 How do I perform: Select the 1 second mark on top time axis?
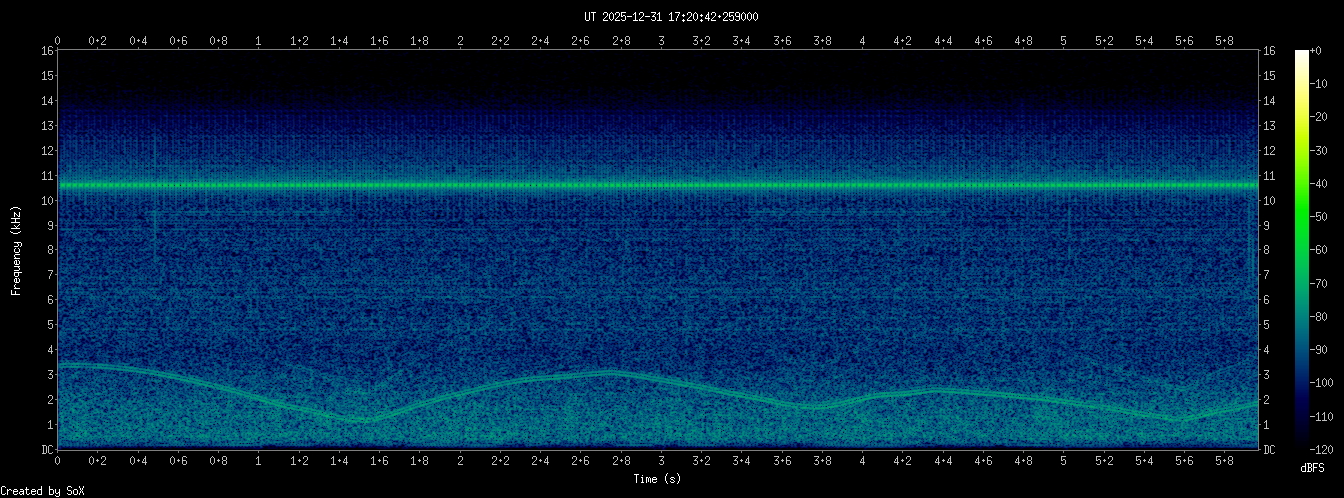click(258, 41)
